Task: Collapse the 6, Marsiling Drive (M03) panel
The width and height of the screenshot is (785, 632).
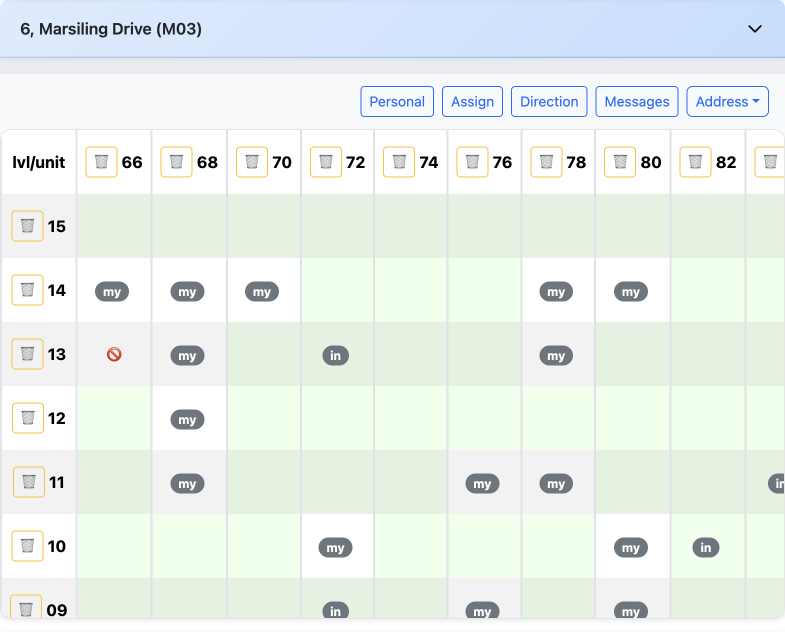Action: pos(755,29)
